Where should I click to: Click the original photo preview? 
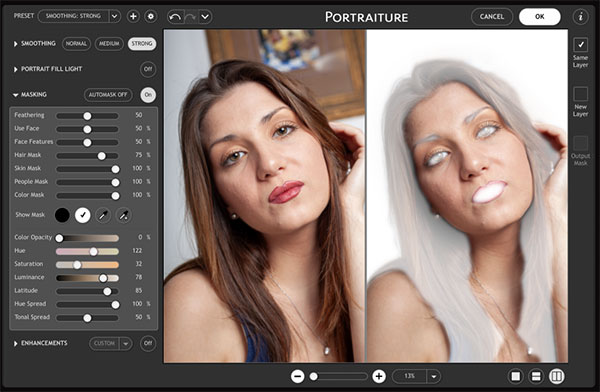coord(264,196)
